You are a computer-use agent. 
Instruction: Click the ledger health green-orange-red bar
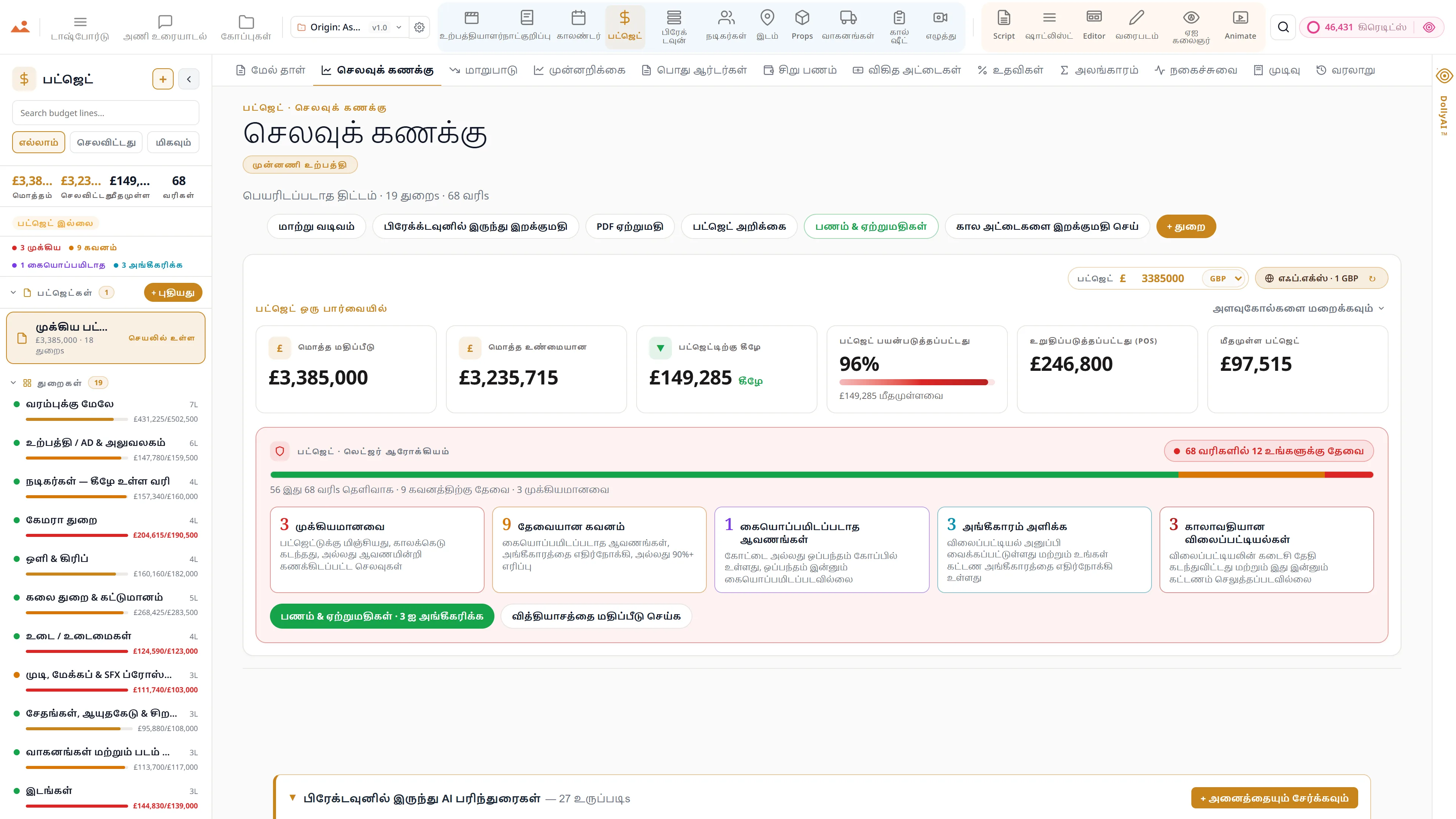822,475
